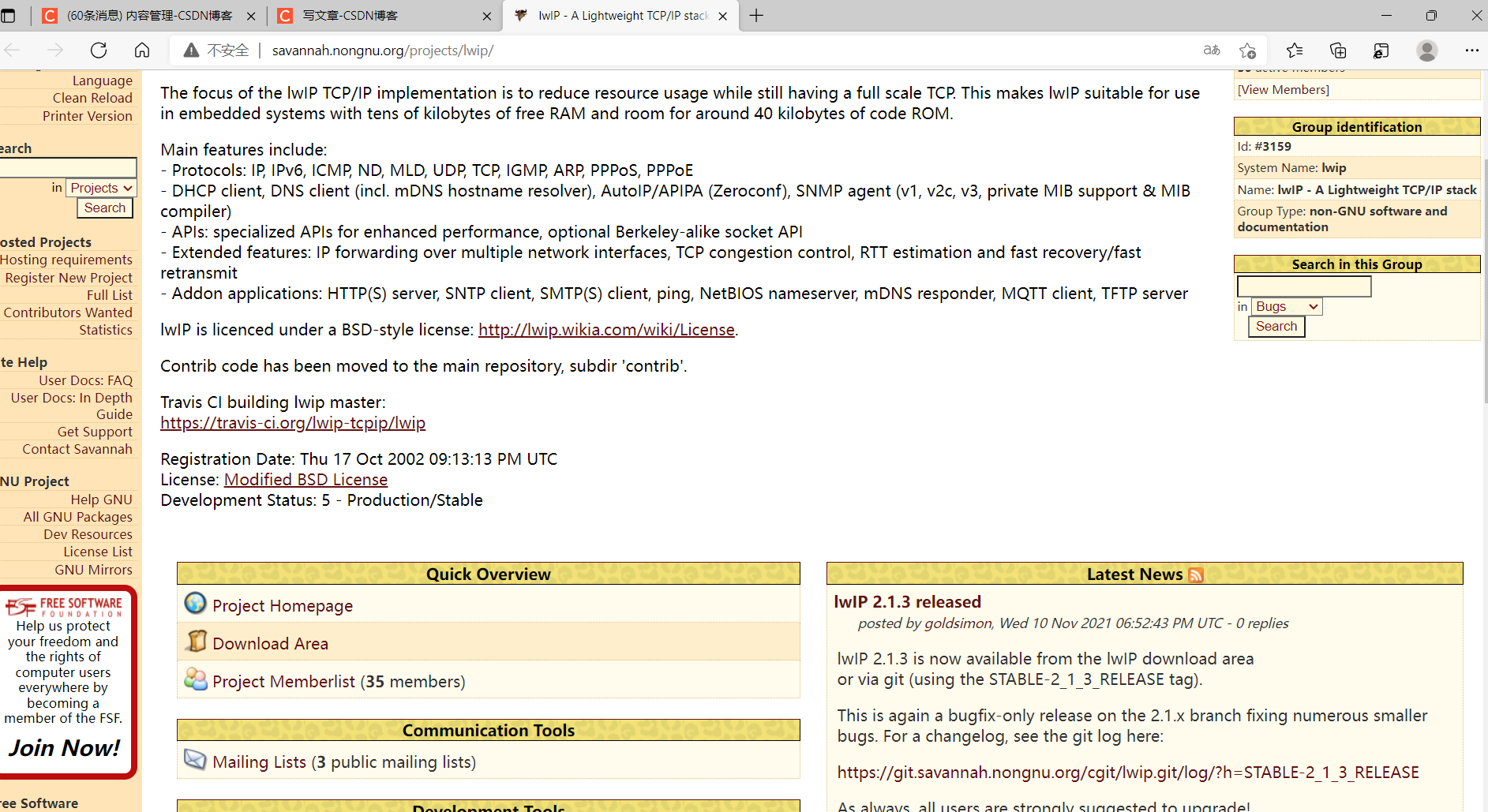
Task: Close the lwIP tab
Action: click(722, 16)
